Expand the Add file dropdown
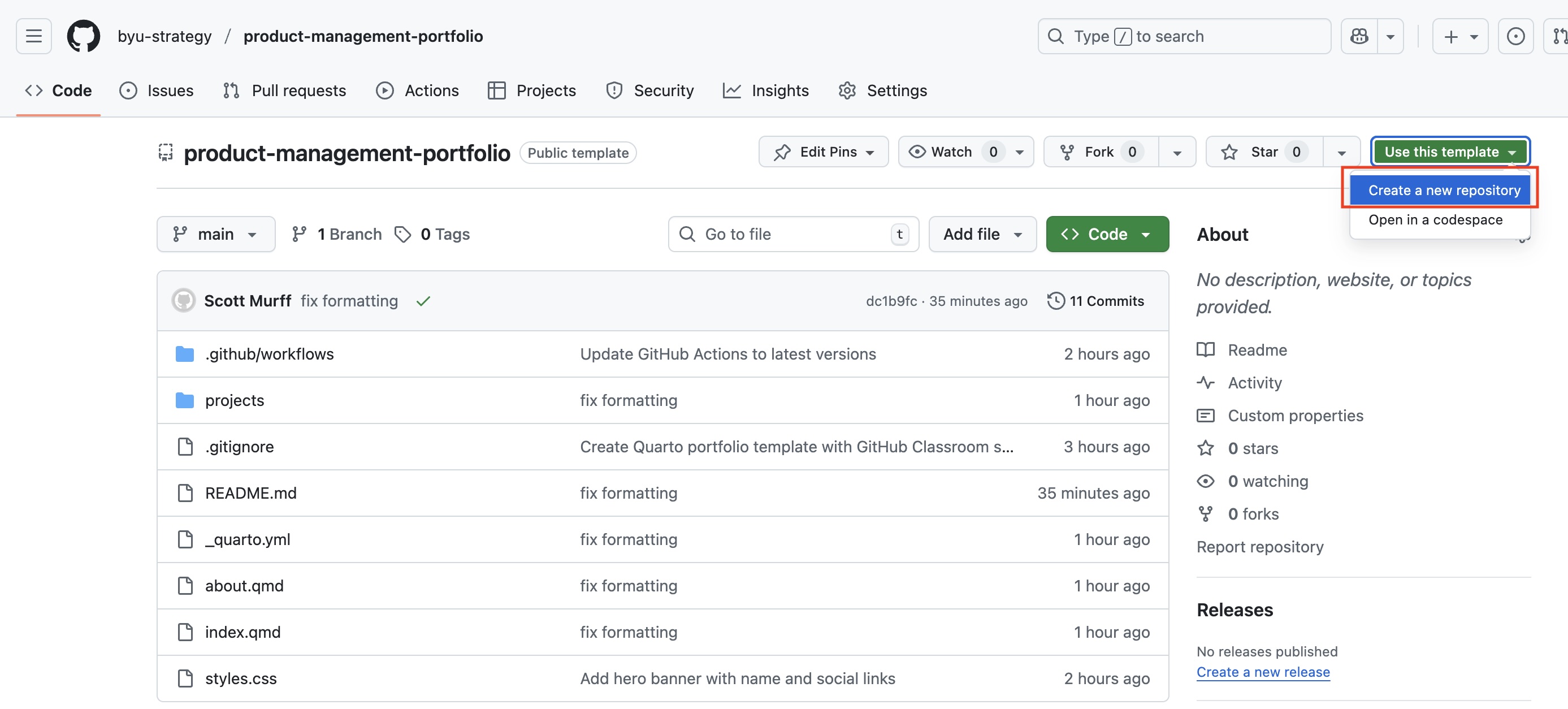 [982, 234]
